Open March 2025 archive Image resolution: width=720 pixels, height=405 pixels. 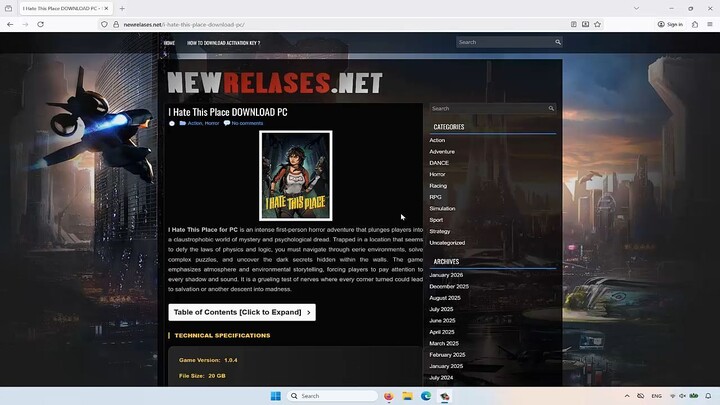click(444, 343)
